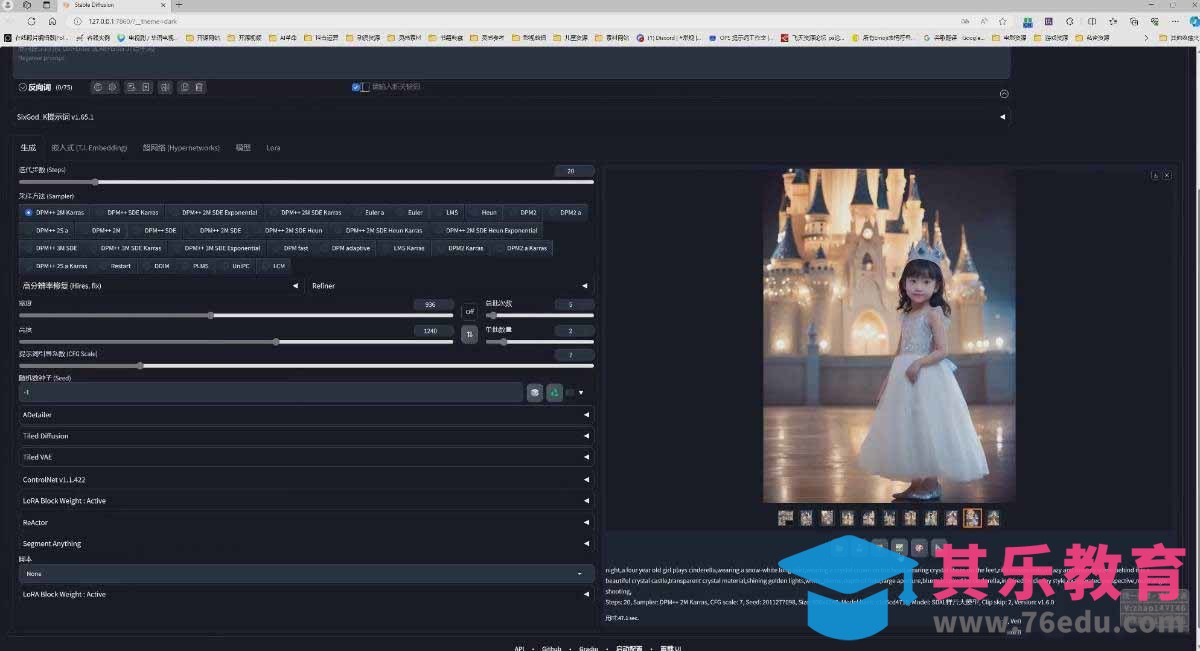Click the green recycle reuse seed button
1200x651 pixels.
(x=554, y=392)
